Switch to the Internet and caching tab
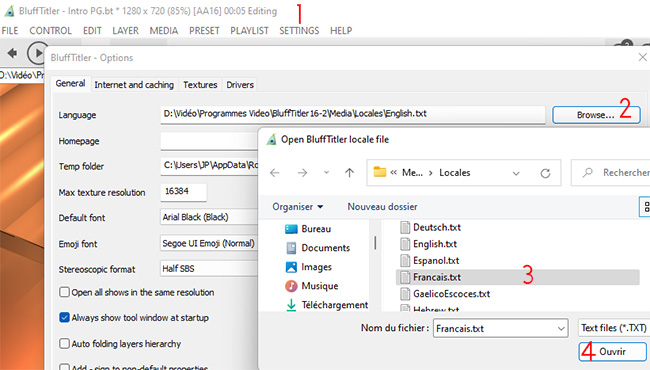 click(134, 85)
